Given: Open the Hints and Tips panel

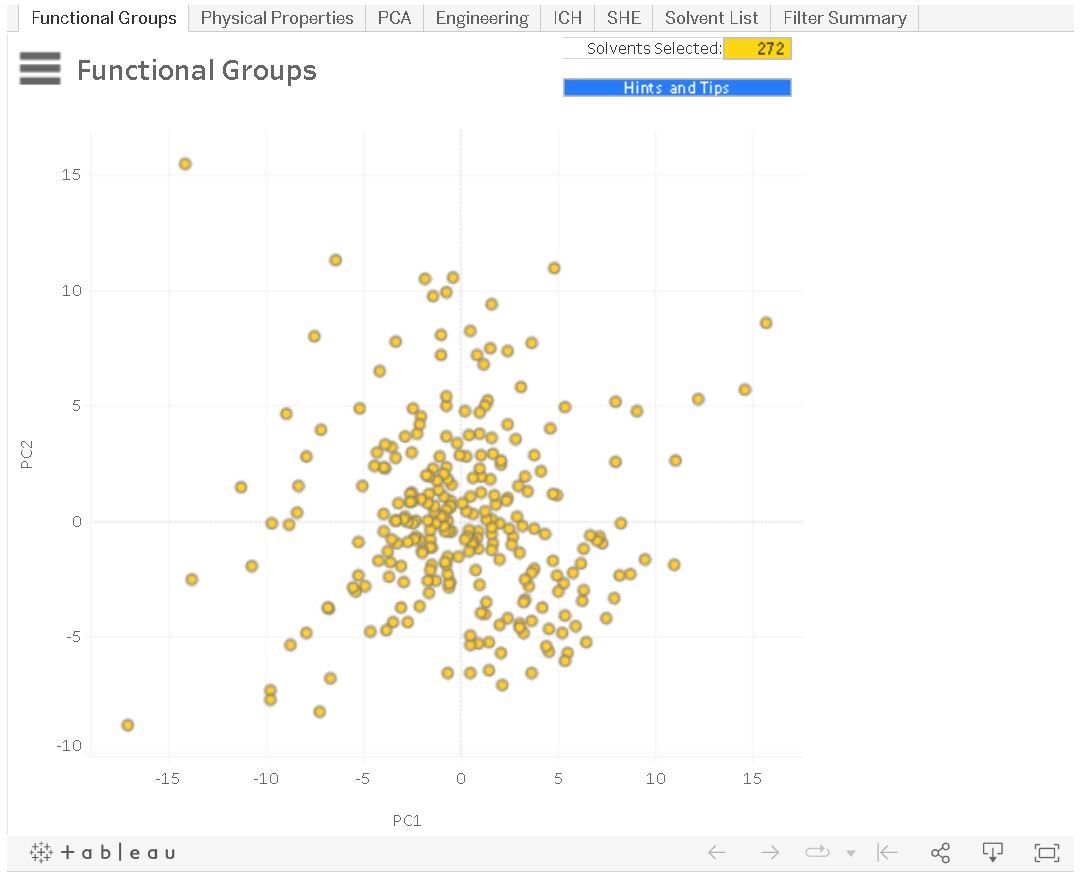Looking at the screenshot, I should [x=677, y=87].
